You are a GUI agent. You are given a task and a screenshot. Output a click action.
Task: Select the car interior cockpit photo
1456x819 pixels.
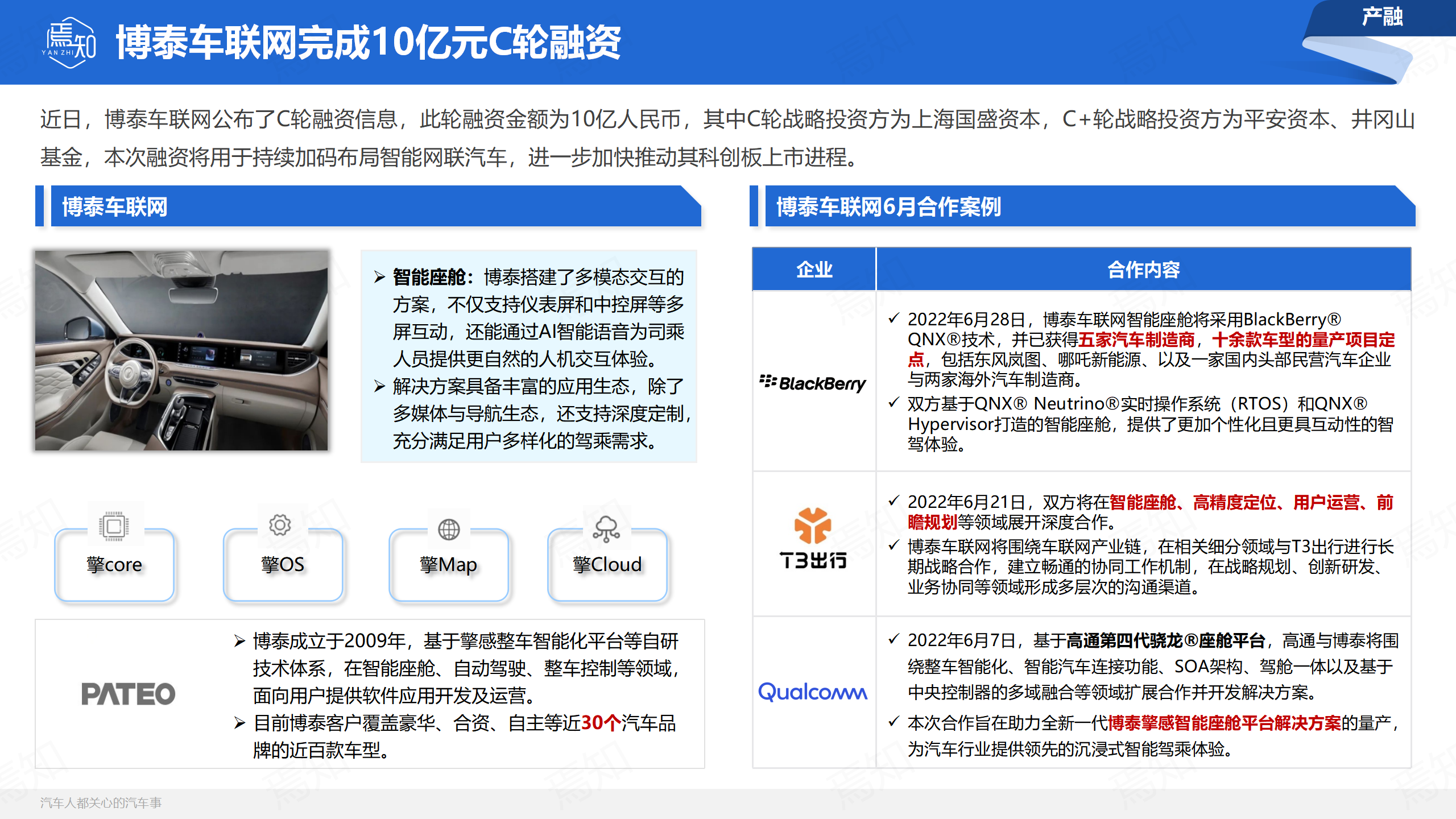(181, 350)
